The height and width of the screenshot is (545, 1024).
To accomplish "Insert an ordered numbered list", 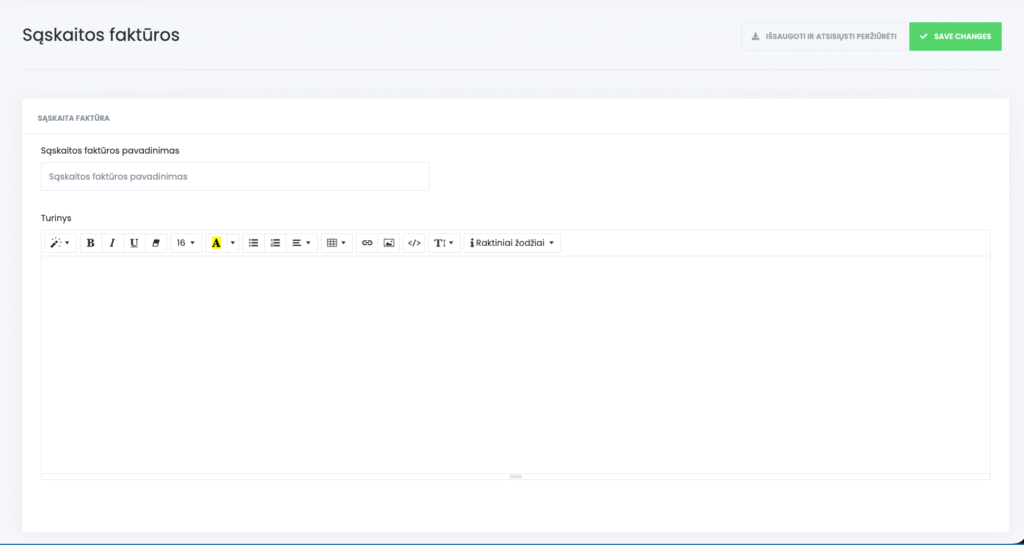I will 275,243.
